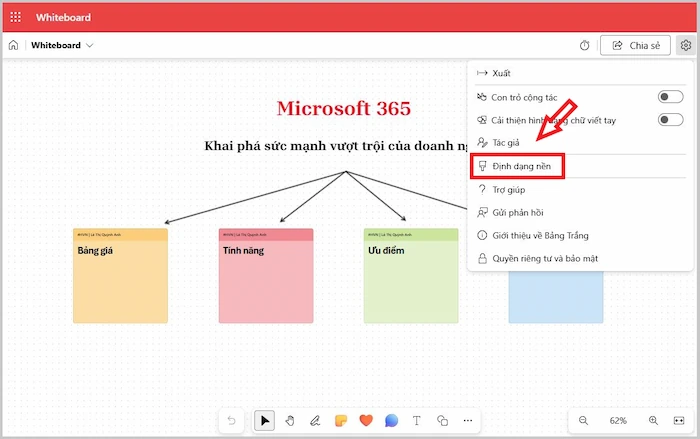Screen dimensions: 700x439
Task: Toggle Cải thiện hình dạng chữ viết tay switch
Action: coord(670,120)
